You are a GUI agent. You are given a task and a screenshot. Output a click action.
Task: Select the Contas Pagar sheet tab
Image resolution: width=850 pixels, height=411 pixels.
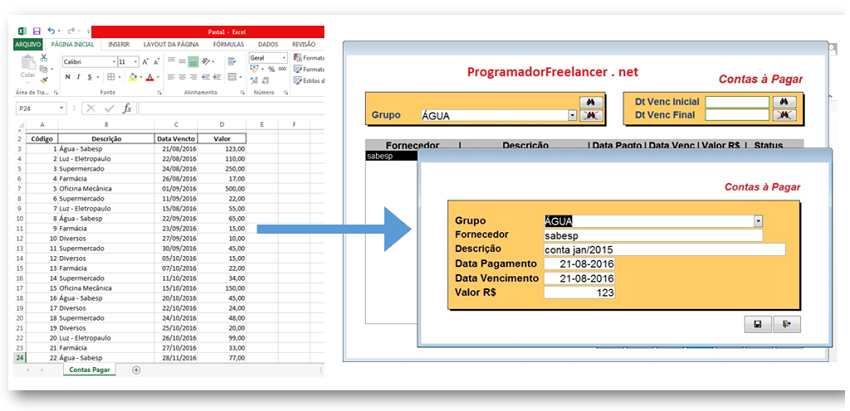pyautogui.click(x=89, y=370)
